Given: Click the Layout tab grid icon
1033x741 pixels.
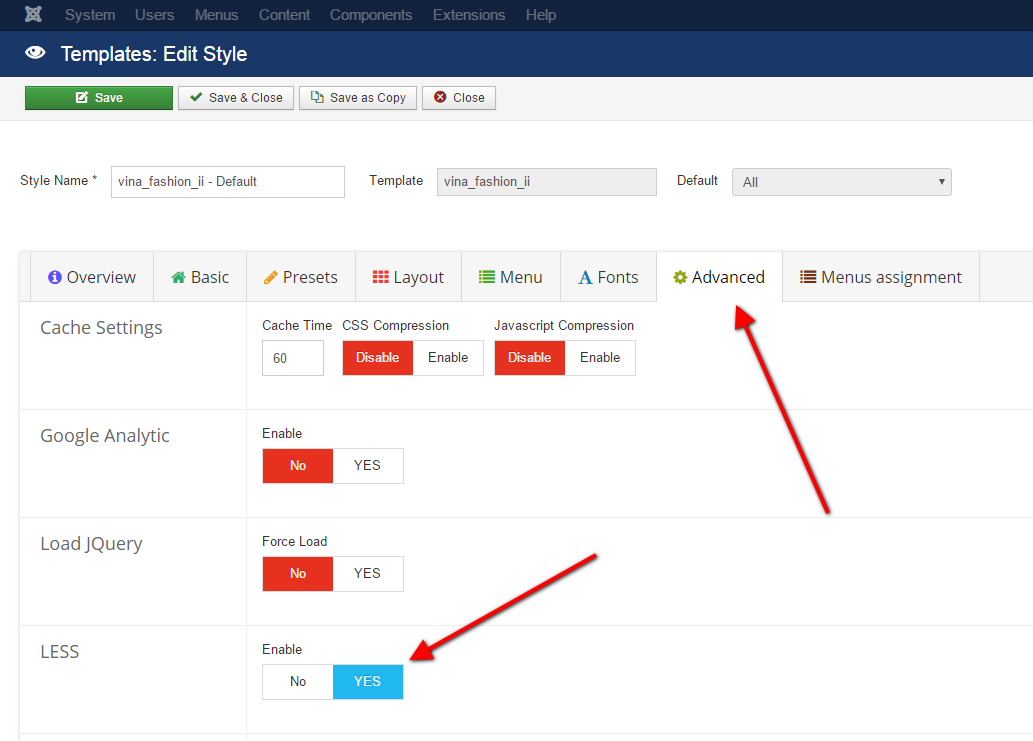Looking at the screenshot, I should (381, 278).
